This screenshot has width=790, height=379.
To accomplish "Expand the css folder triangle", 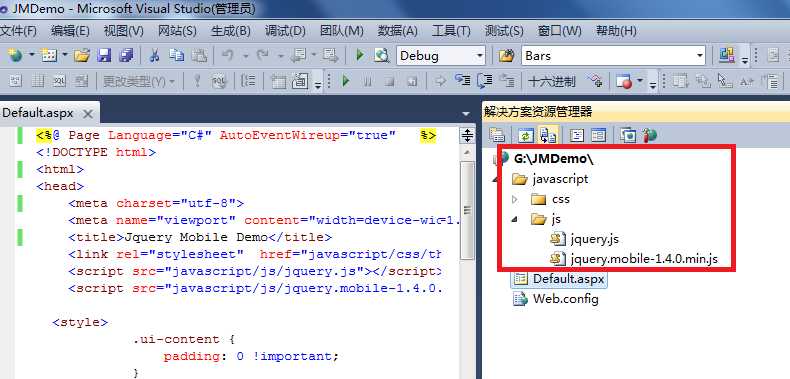I will click(515, 200).
